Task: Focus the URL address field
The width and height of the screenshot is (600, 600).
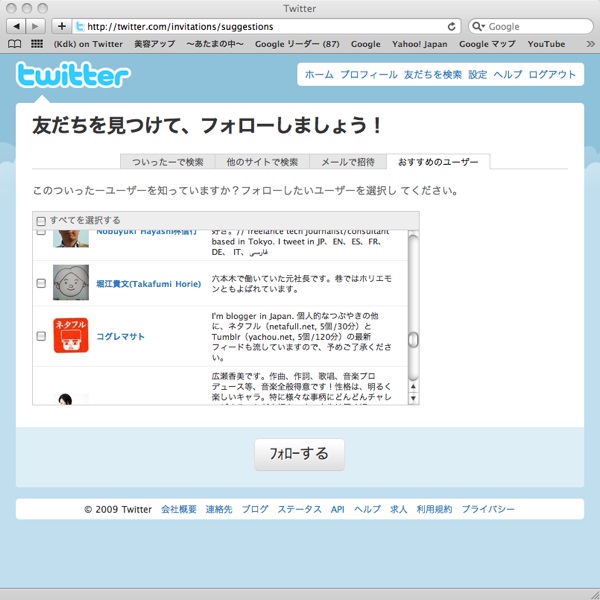Action: click(266, 26)
